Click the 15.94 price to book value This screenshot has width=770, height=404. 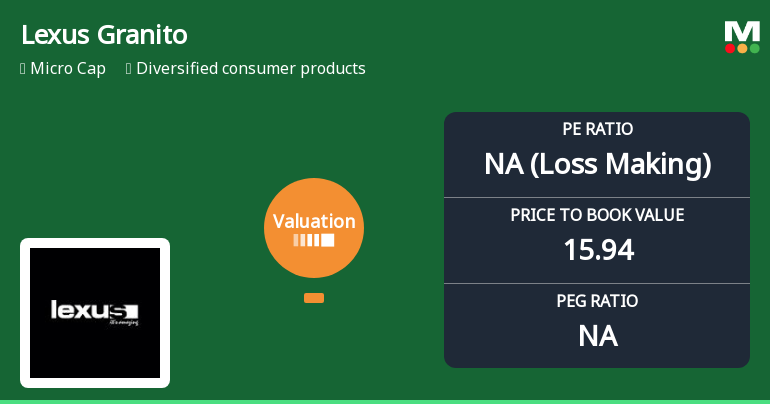point(597,250)
